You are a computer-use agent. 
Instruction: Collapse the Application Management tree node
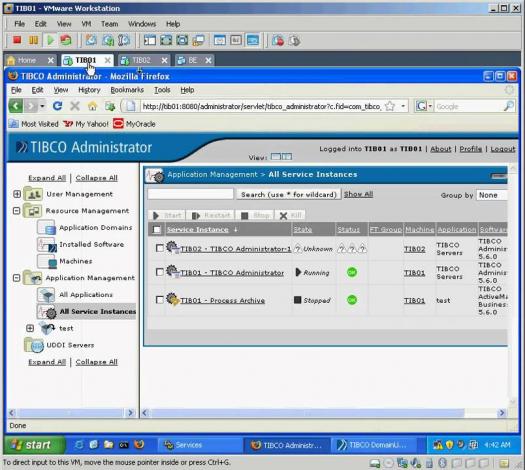pos(16,278)
